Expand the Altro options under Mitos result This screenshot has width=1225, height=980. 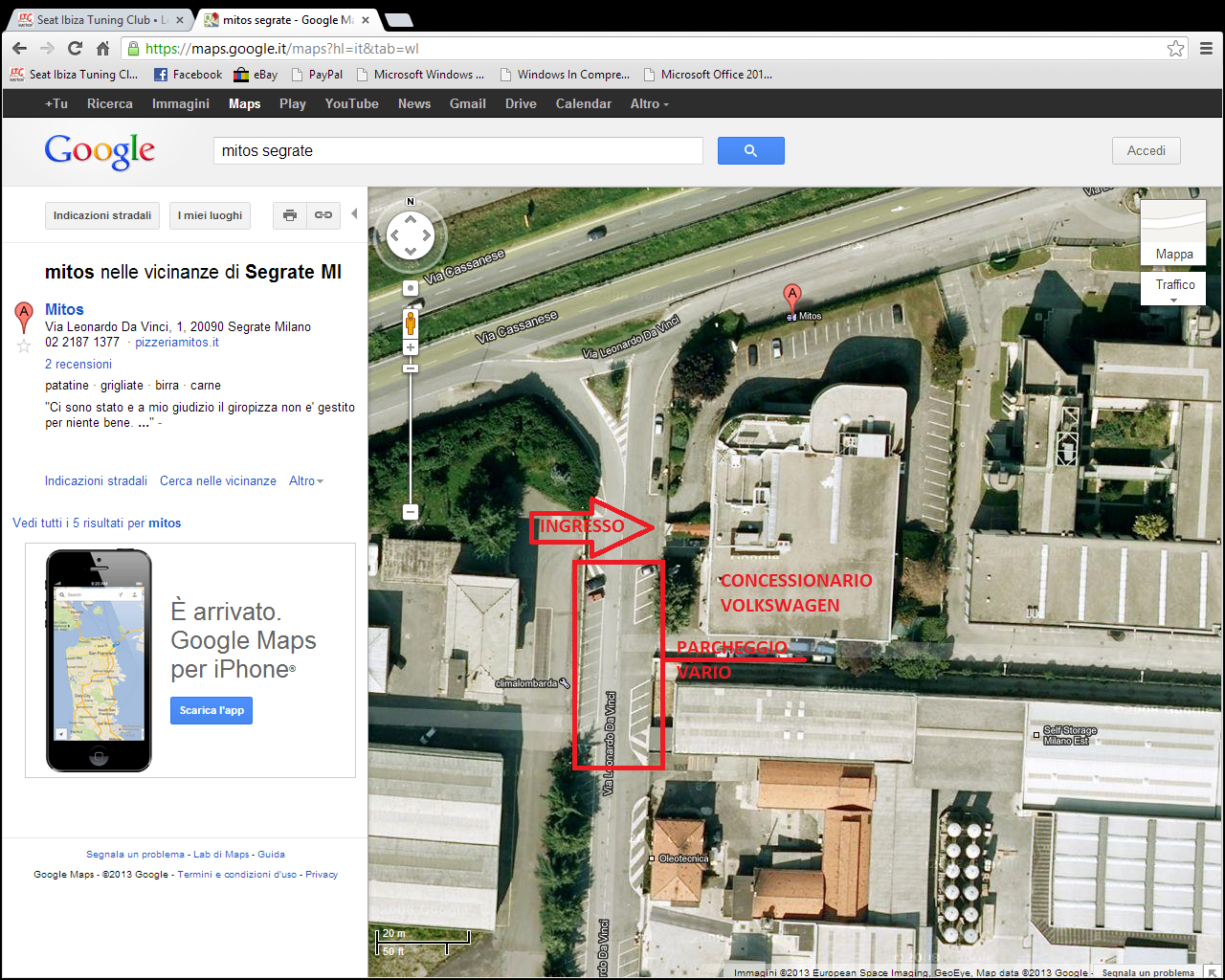tap(306, 480)
